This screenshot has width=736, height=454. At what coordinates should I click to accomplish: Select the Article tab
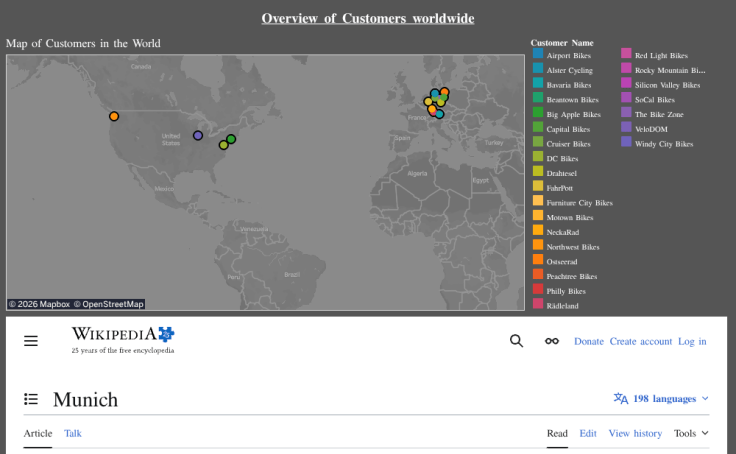pyautogui.click(x=38, y=433)
